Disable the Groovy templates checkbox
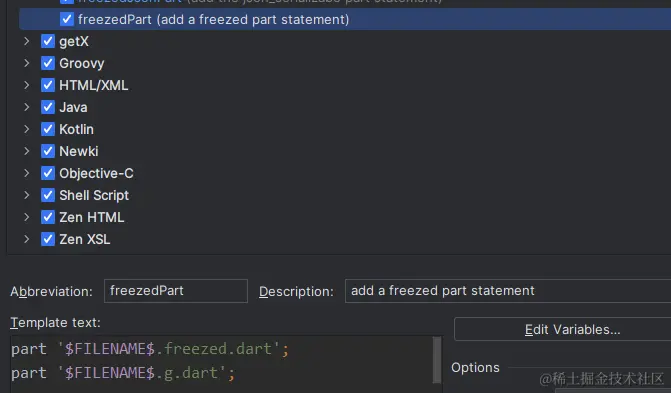The image size is (671, 393). 48,63
